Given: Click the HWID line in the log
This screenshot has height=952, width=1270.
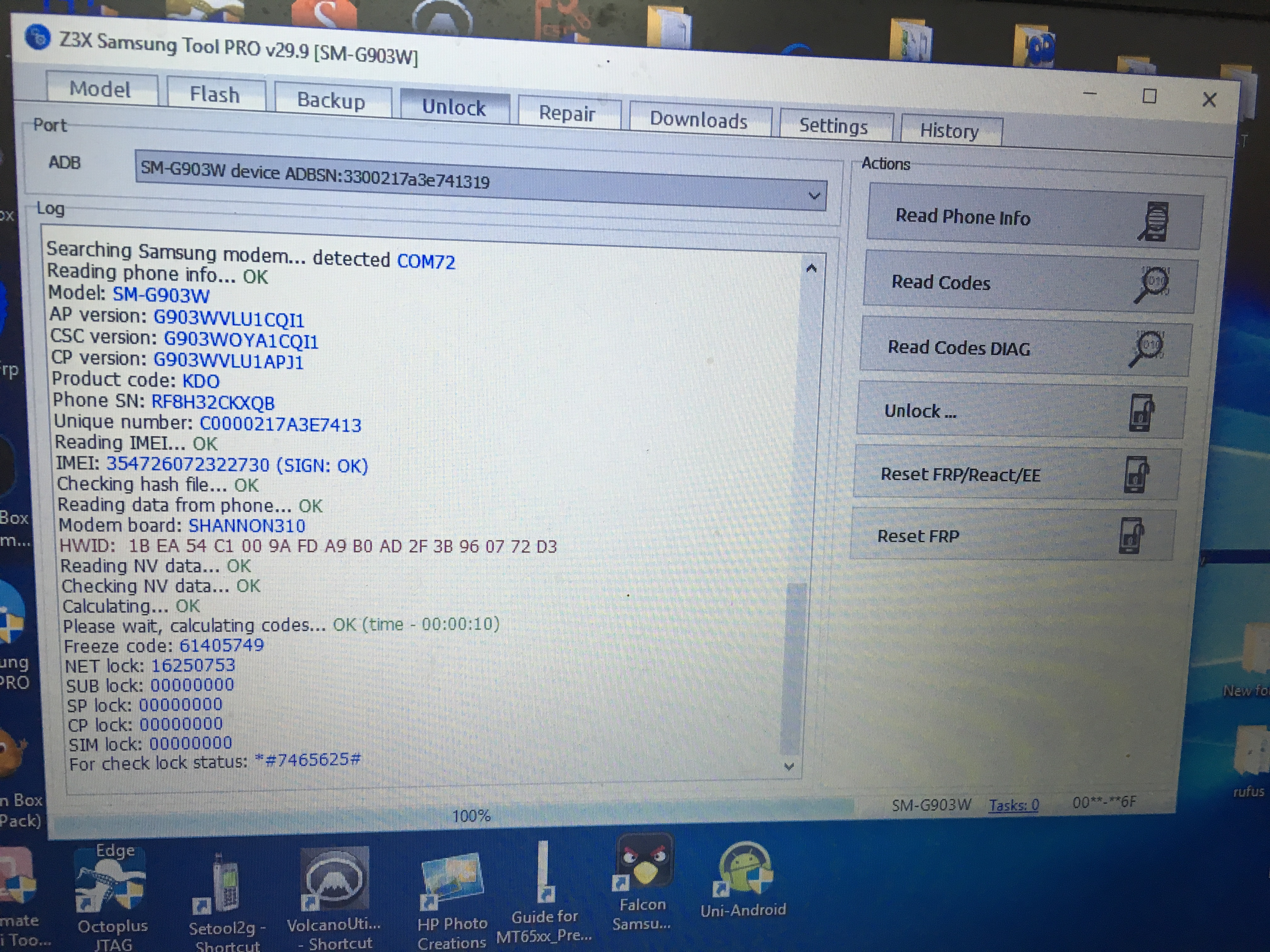Looking at the screenshot, I should pos(308,546).
